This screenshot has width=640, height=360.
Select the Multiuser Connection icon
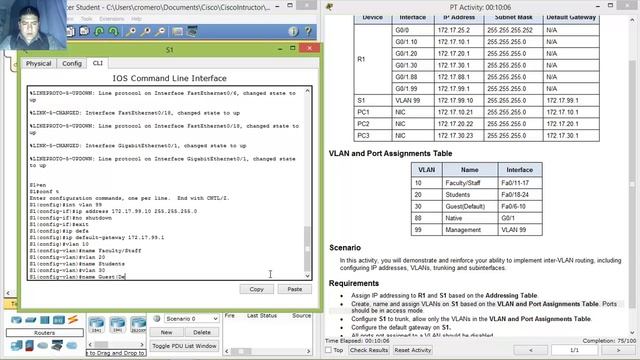(71, 346)
